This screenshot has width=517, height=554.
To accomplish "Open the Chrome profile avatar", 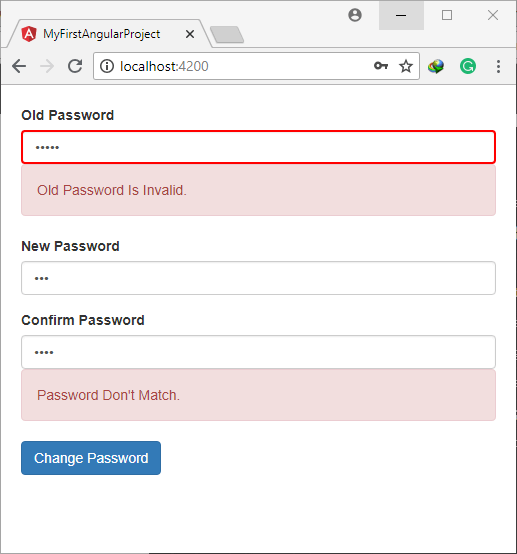I will pos(355,15).
